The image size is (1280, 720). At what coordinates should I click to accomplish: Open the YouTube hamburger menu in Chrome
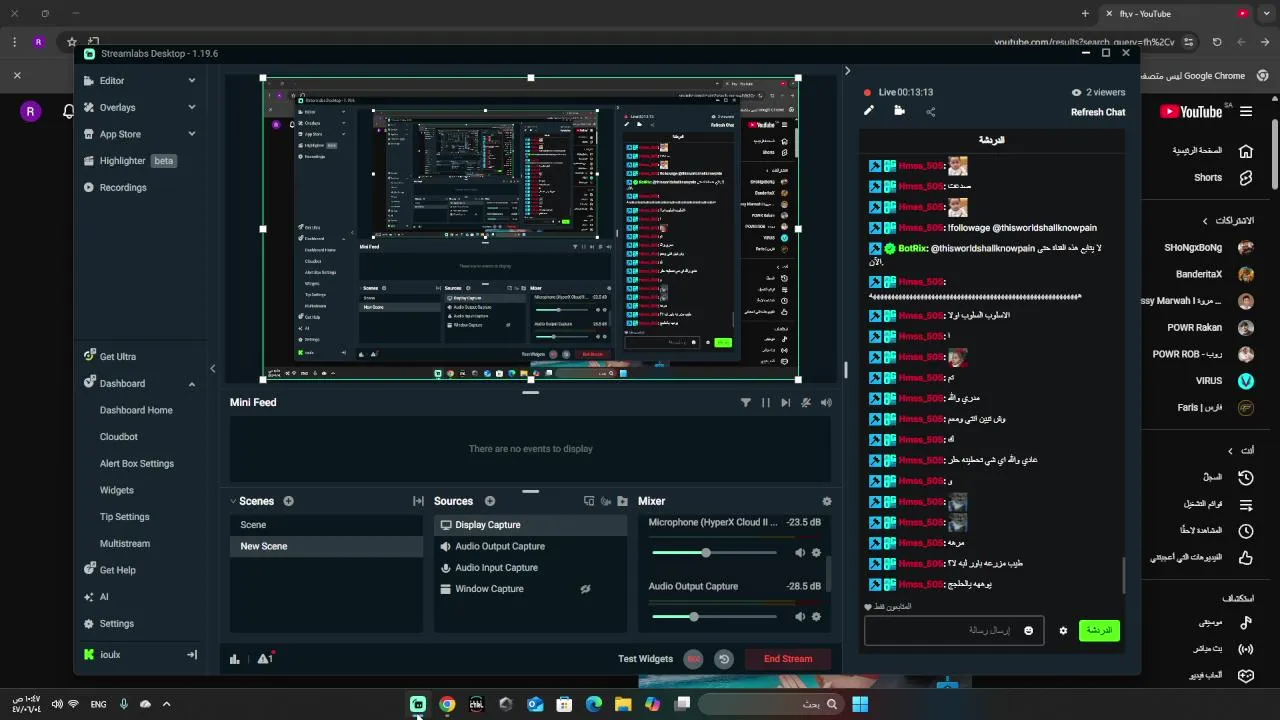1246,112
